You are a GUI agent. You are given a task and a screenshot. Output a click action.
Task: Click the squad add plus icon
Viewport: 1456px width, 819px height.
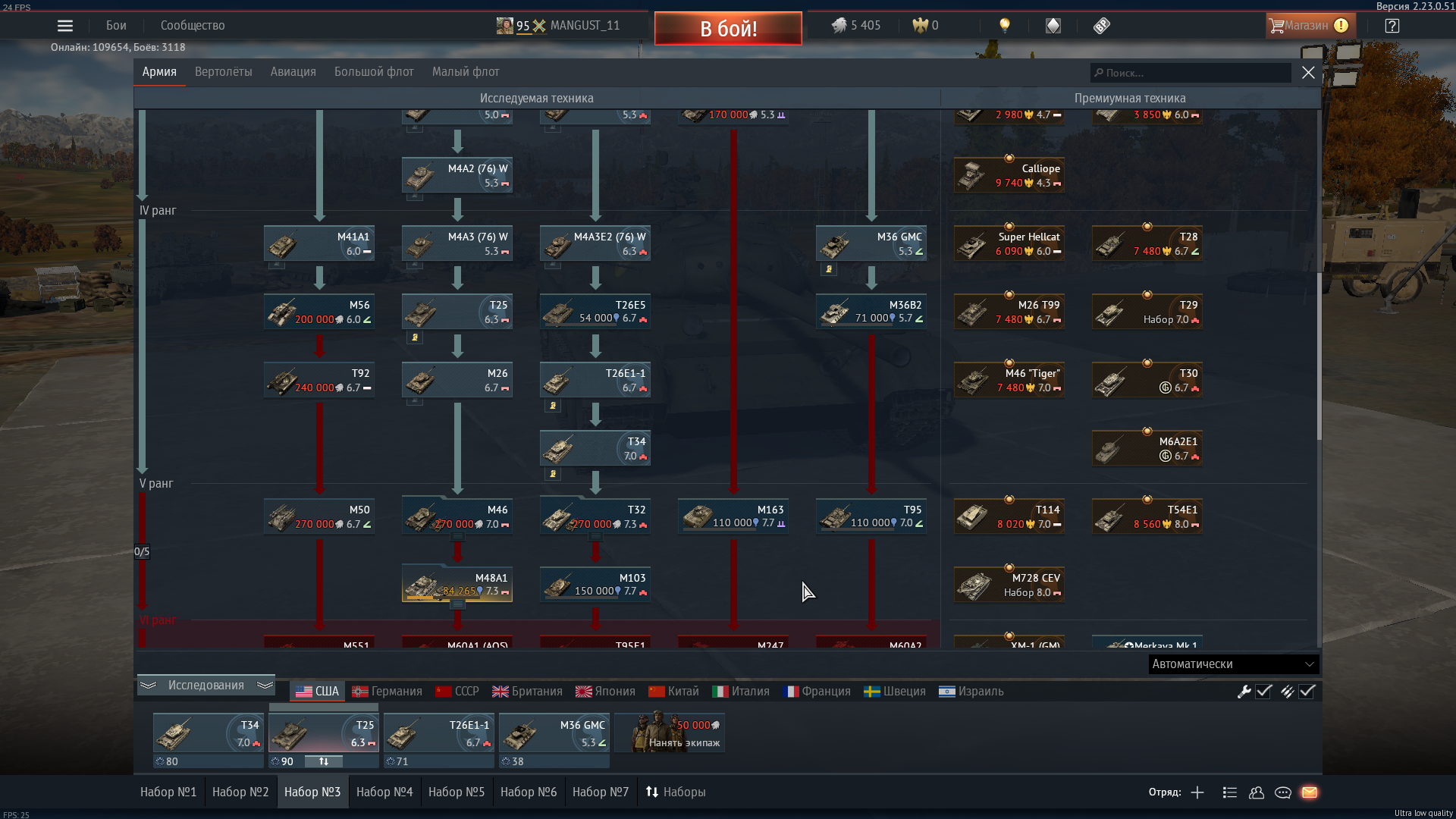coord(1197,792)
